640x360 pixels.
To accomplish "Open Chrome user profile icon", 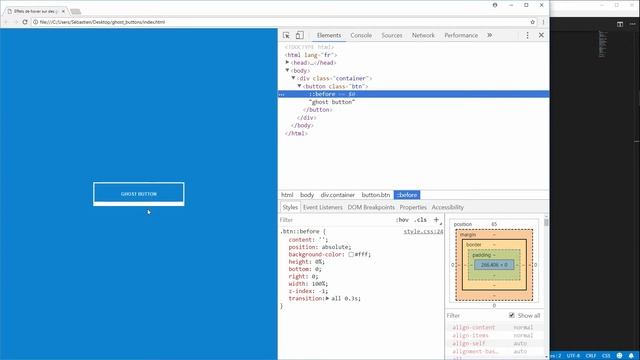I will 495,5.
